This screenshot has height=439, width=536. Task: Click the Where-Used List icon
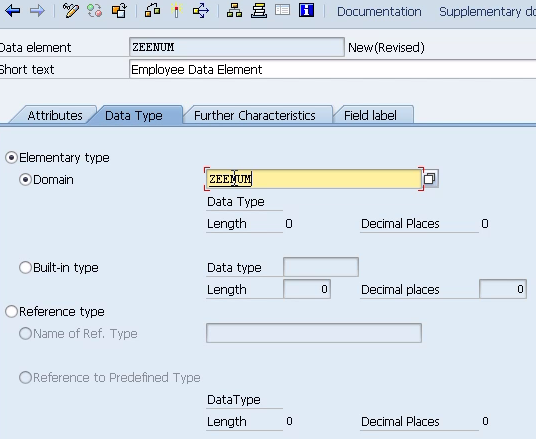pos(201,11)
